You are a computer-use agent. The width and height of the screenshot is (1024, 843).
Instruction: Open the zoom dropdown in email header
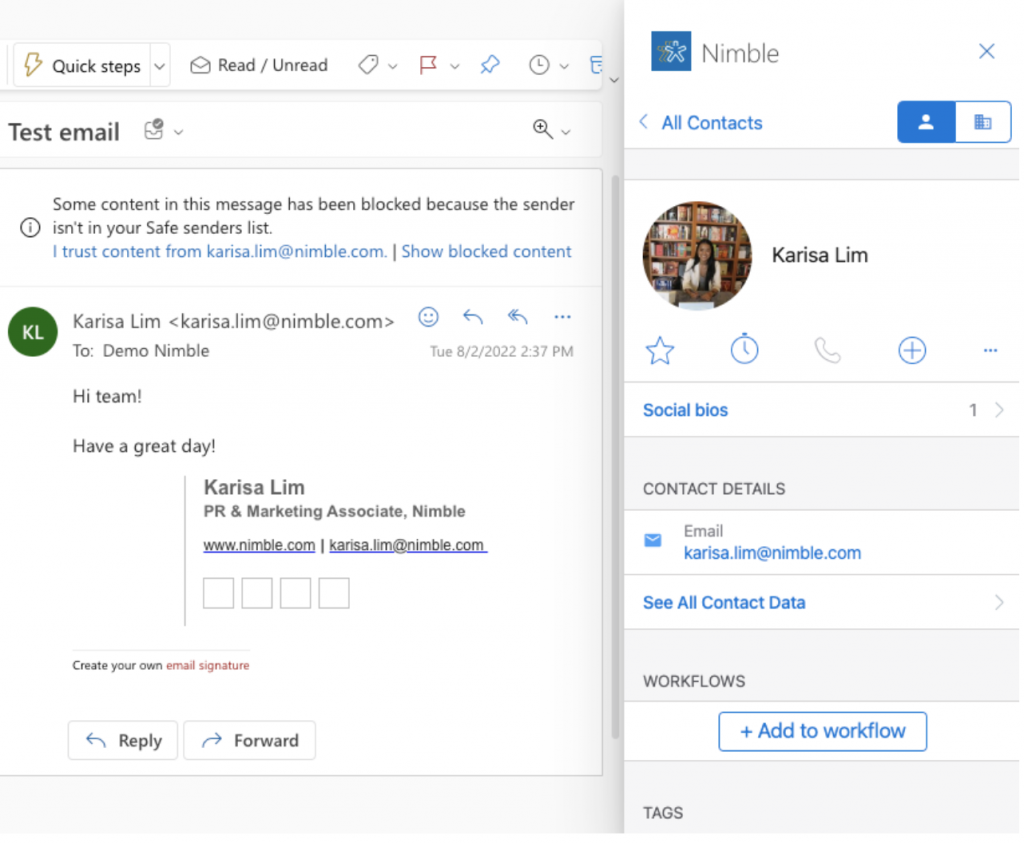[565, 131]
